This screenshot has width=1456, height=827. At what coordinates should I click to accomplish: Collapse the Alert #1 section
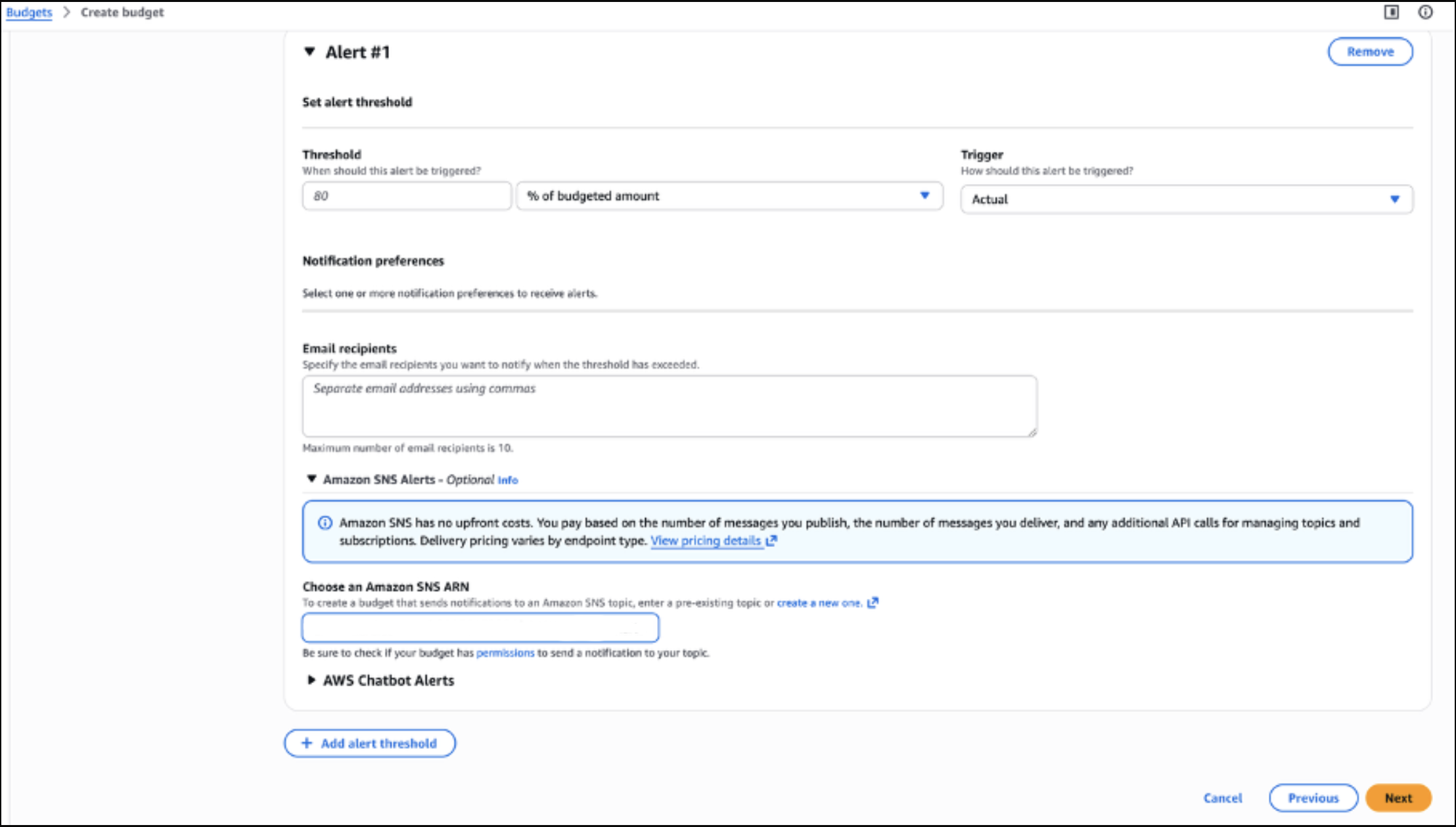tap(309, 52)
